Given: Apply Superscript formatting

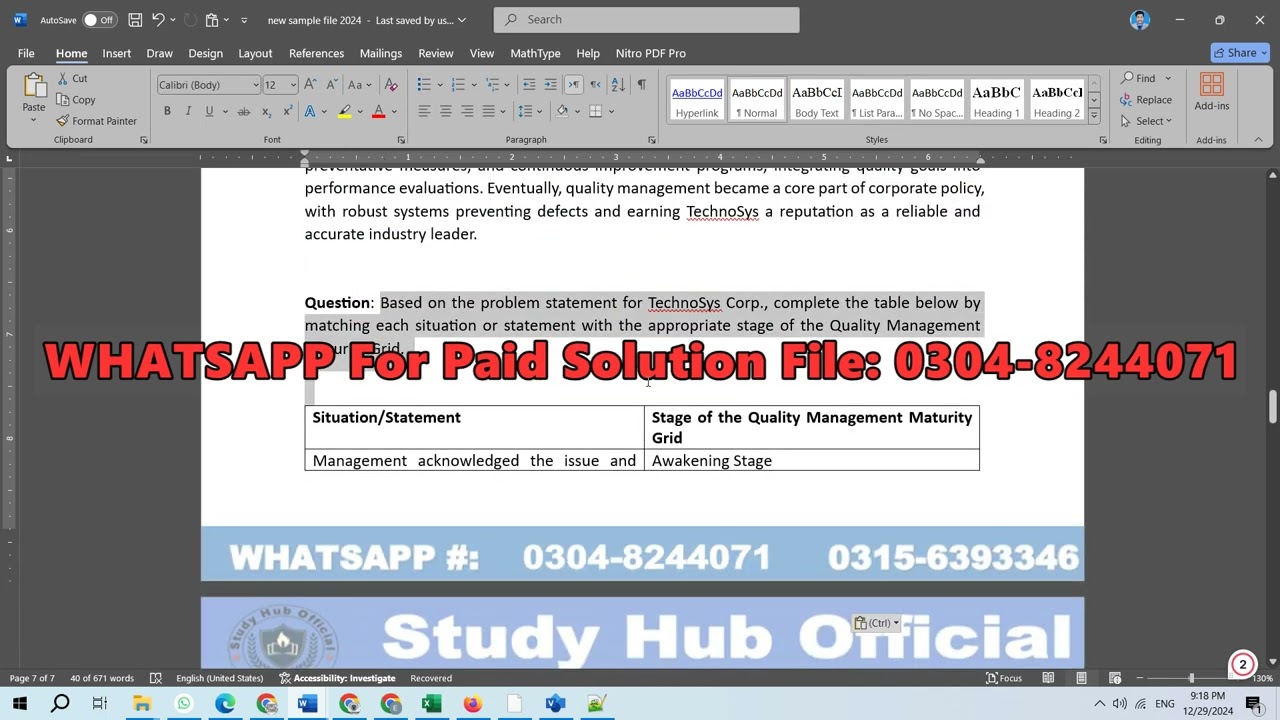Looking at the screenshot, I should coord(288,112).
